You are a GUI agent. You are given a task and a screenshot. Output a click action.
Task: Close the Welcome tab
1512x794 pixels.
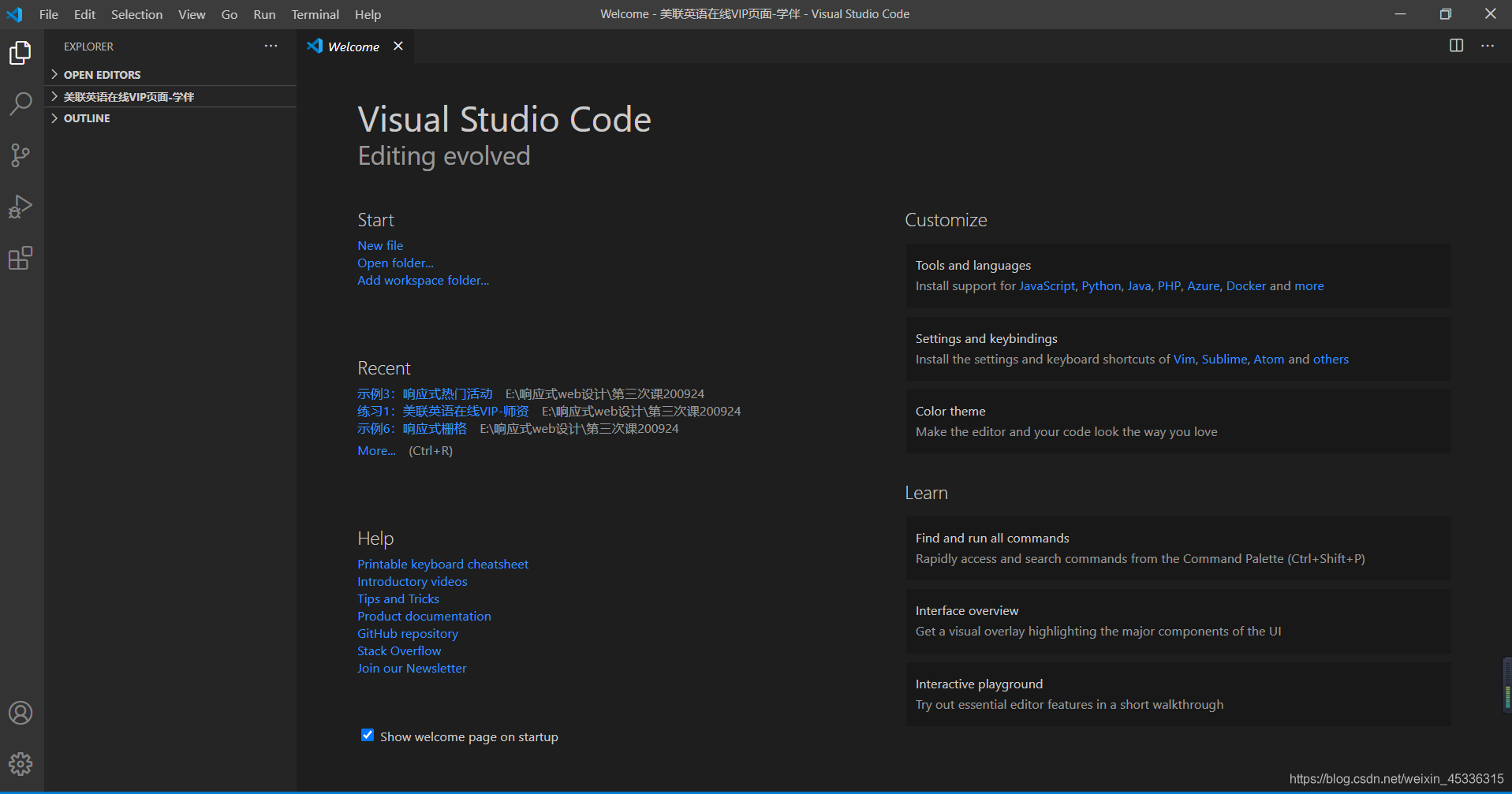click(398, 46)
